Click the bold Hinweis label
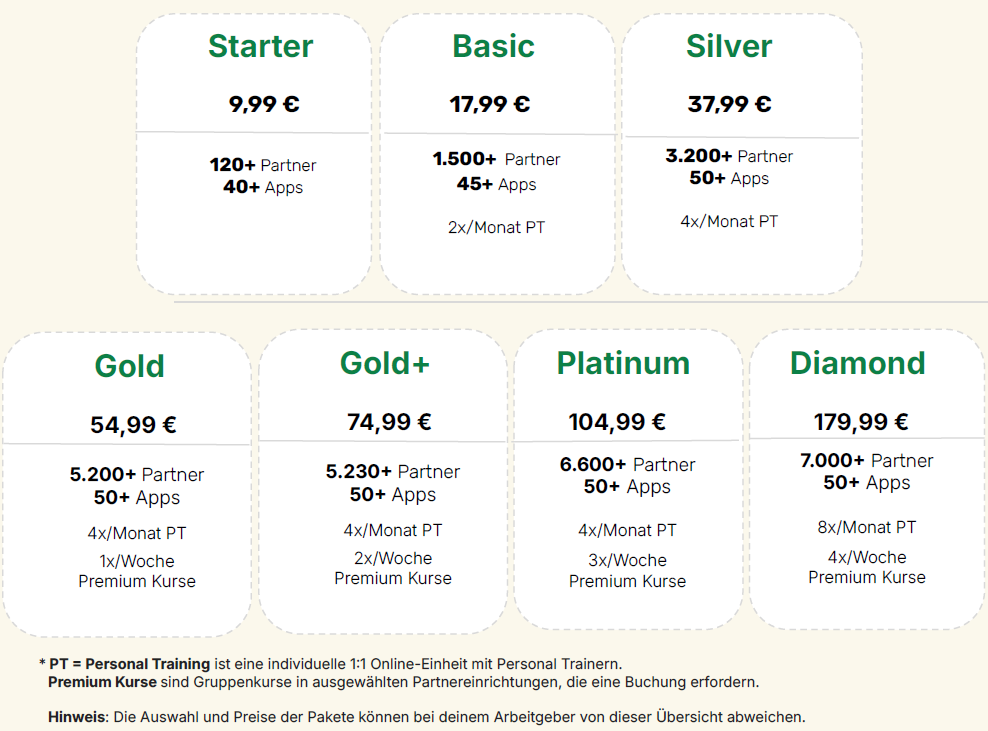The width and height of the screenshot is (988, 731). click(x=76, y=717)
